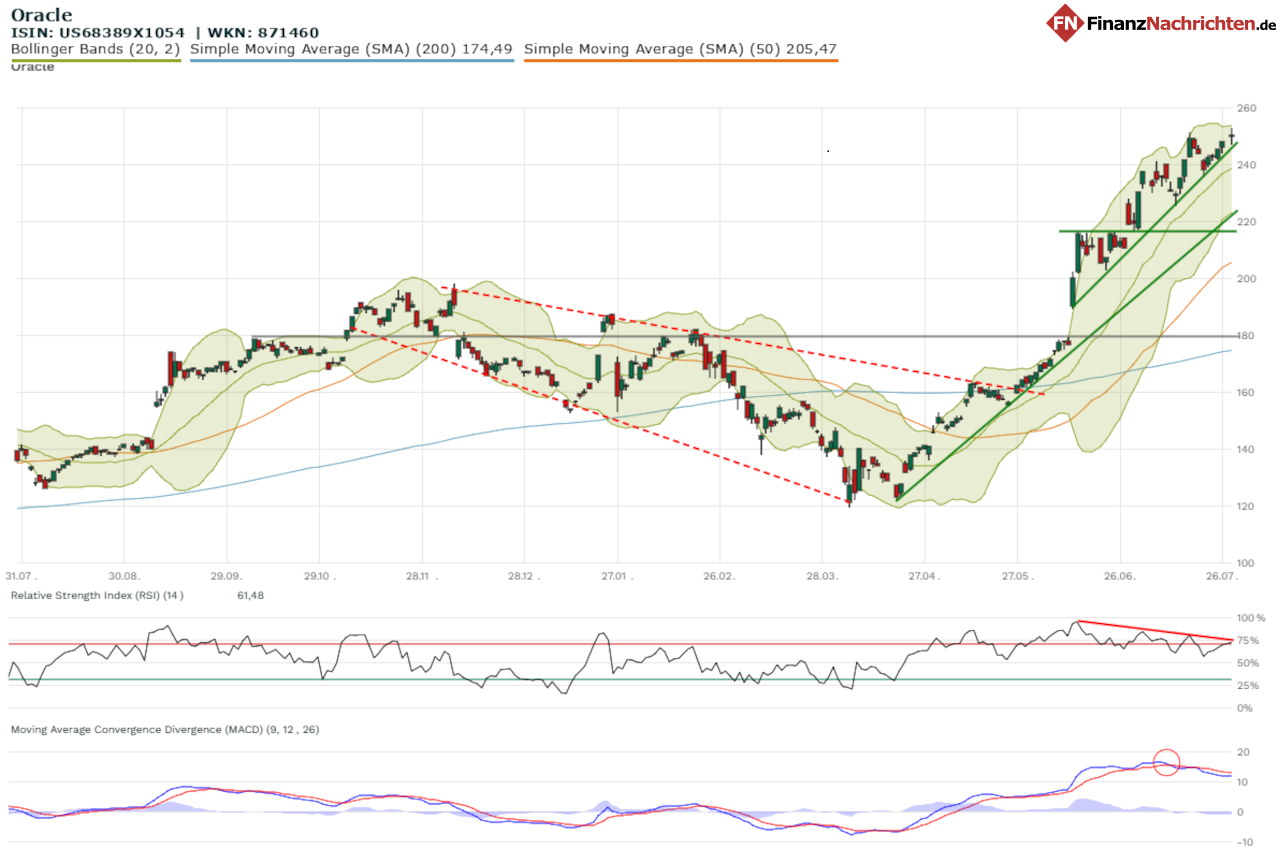Click the WKN: 871460 text
Viewport: 1280px width, 850px height.
(x=264, y=33)
